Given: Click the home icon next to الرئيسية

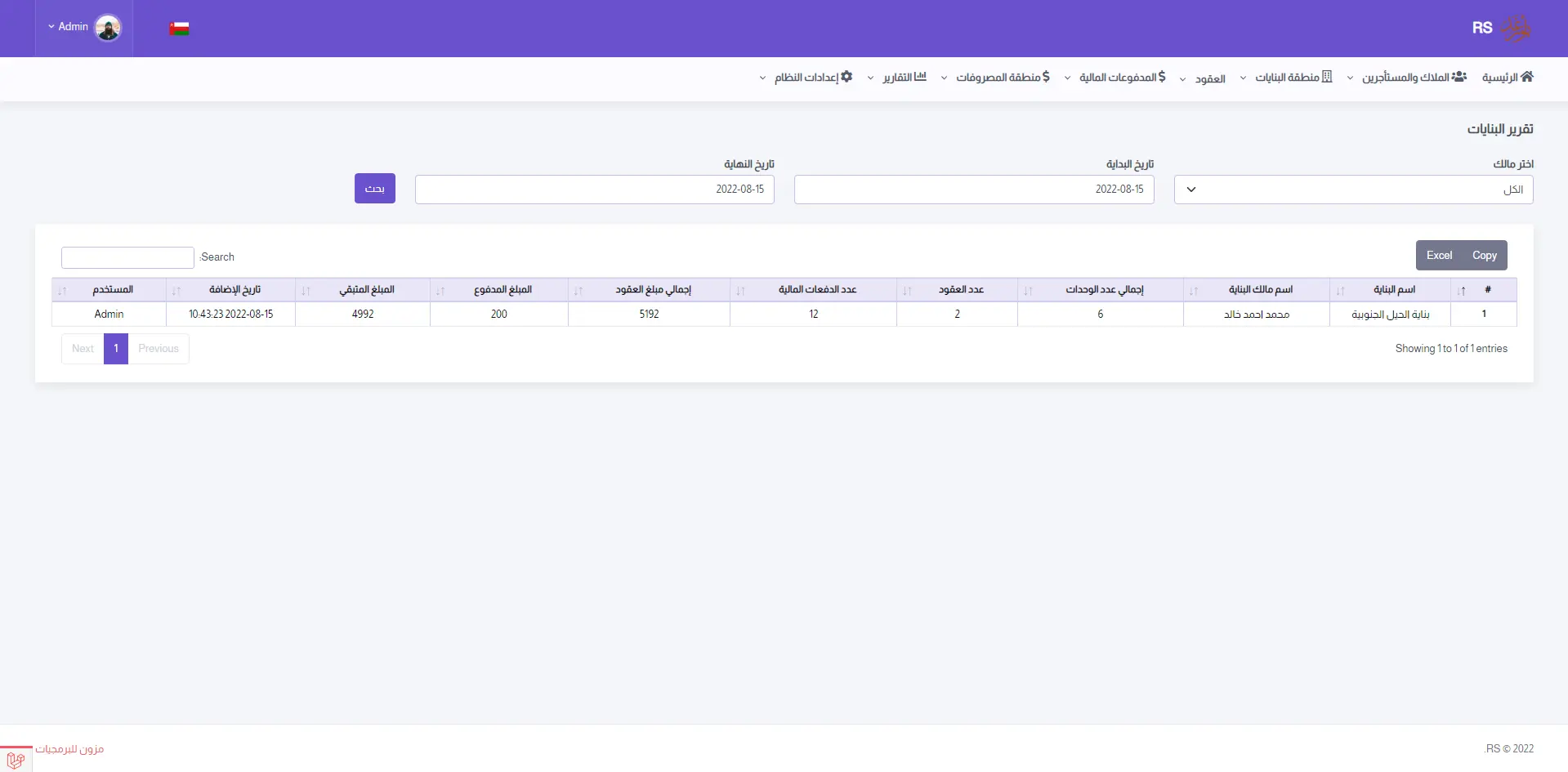Looking at the screenshot, I should 1526,77.
